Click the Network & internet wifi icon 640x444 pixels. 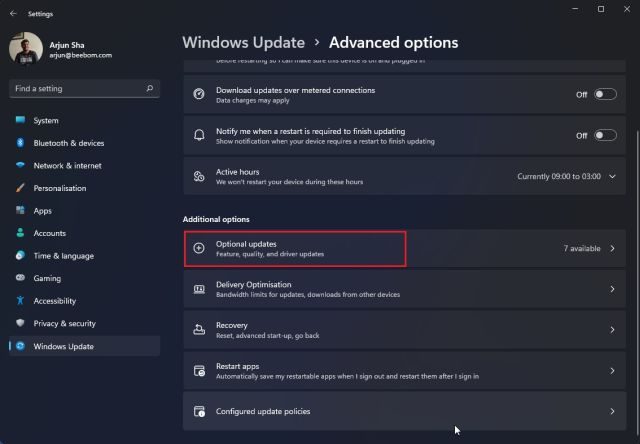(20, 165)
